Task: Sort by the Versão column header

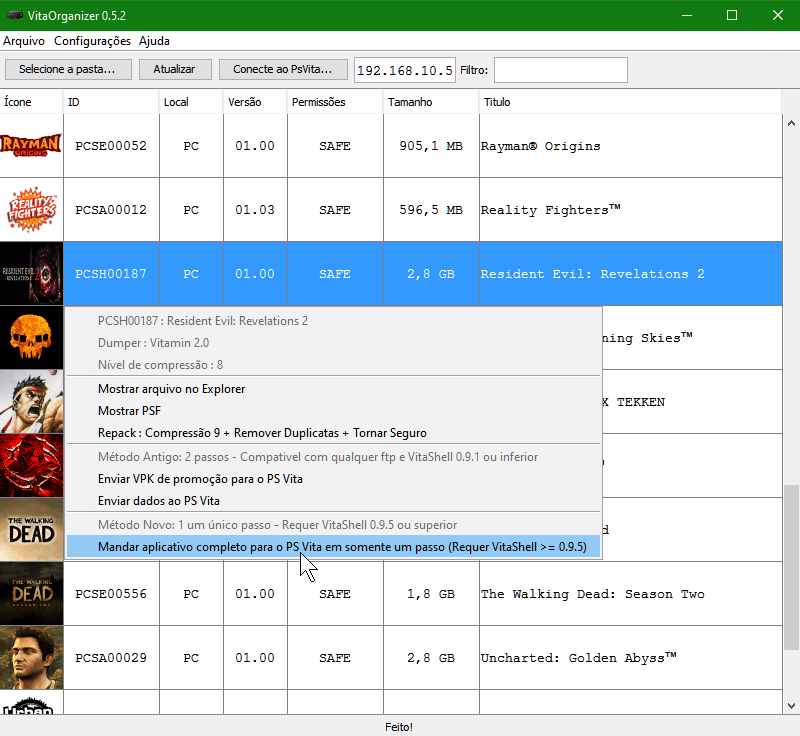Action: [255, 102]
